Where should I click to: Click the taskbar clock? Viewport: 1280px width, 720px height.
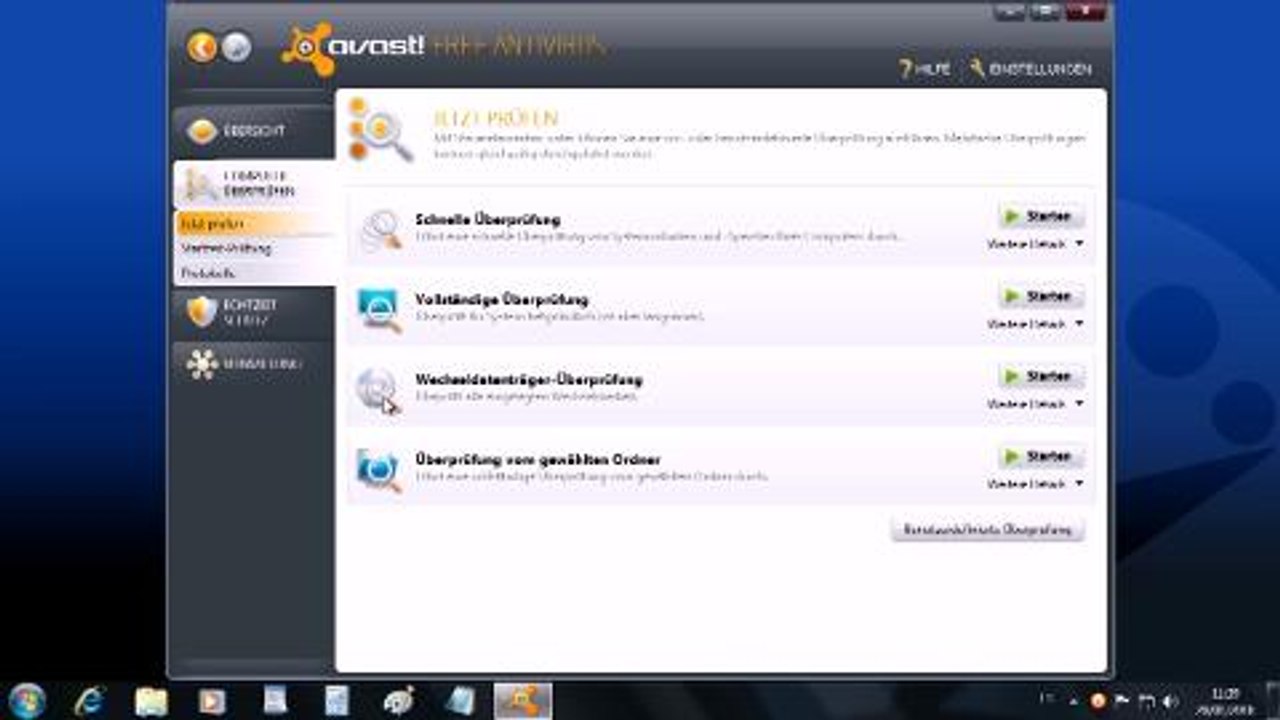(1225, 700)
